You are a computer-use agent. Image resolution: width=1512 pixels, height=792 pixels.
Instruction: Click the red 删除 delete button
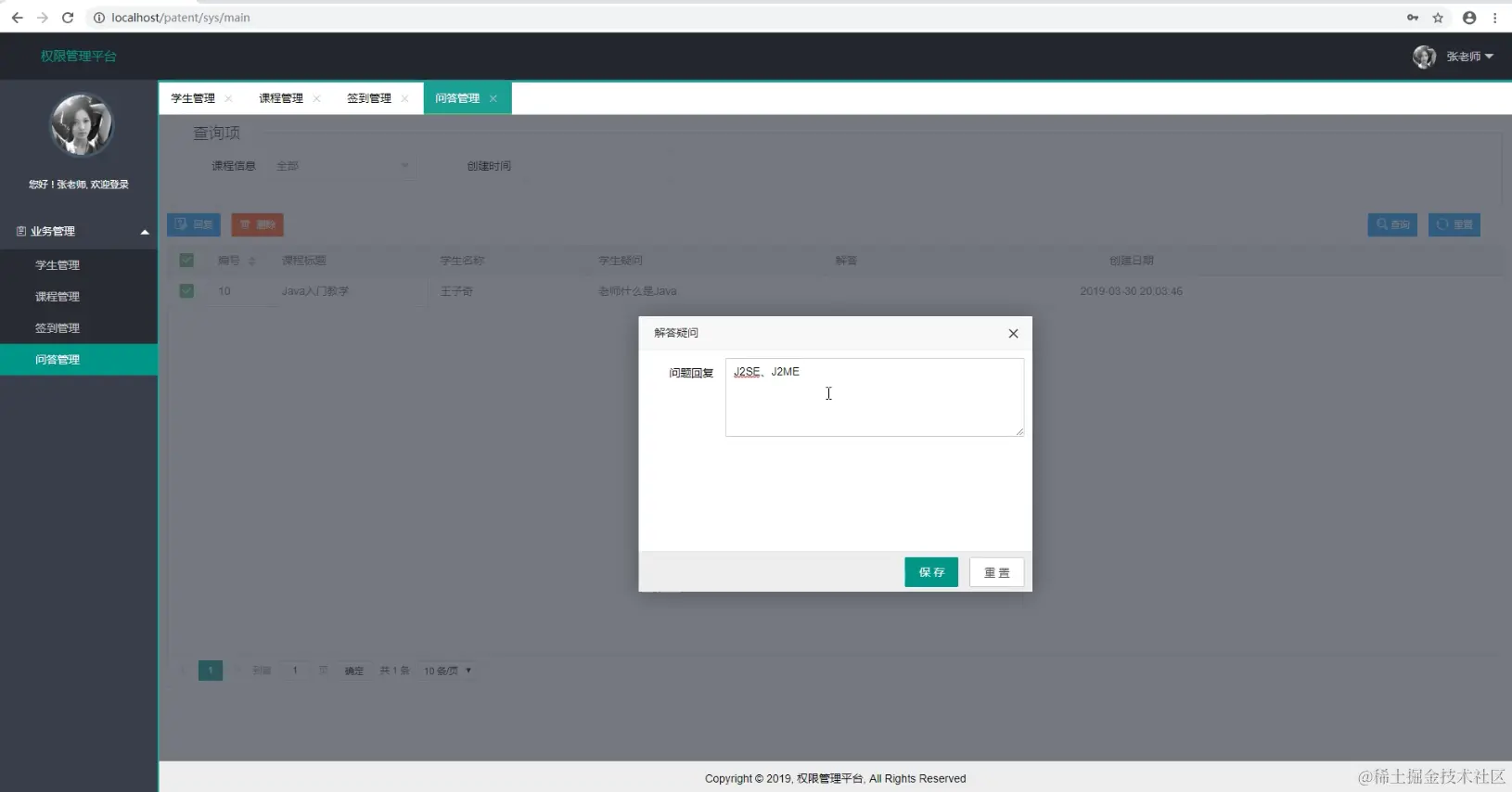257,224
